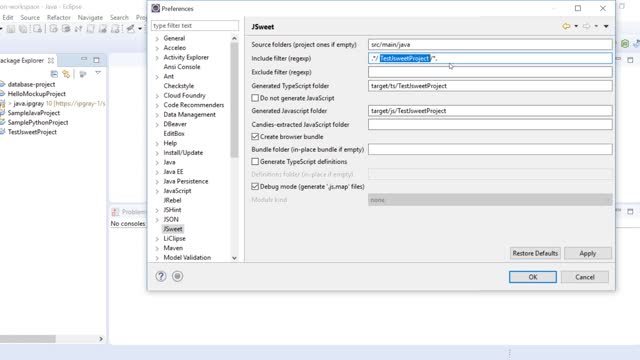Viewport: 640px width, 360px height.
Task: Enable Generate TypeScript definitions
Action: pos(255,162)
